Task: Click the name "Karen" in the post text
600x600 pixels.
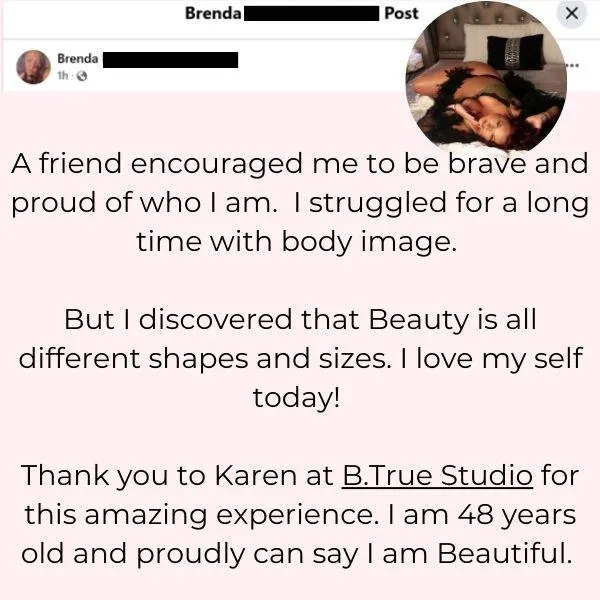Action: click(x=255, y=475)
